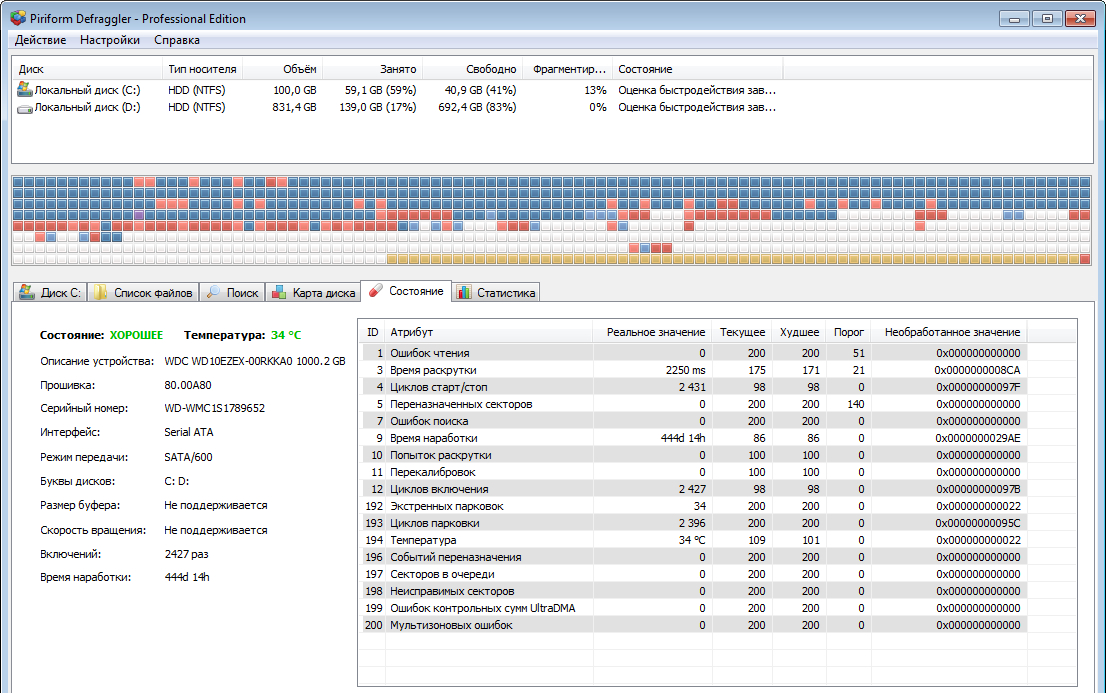Switch to the Карта диска tab
The image size is (1106, 693).
click(x=314, y=292)
